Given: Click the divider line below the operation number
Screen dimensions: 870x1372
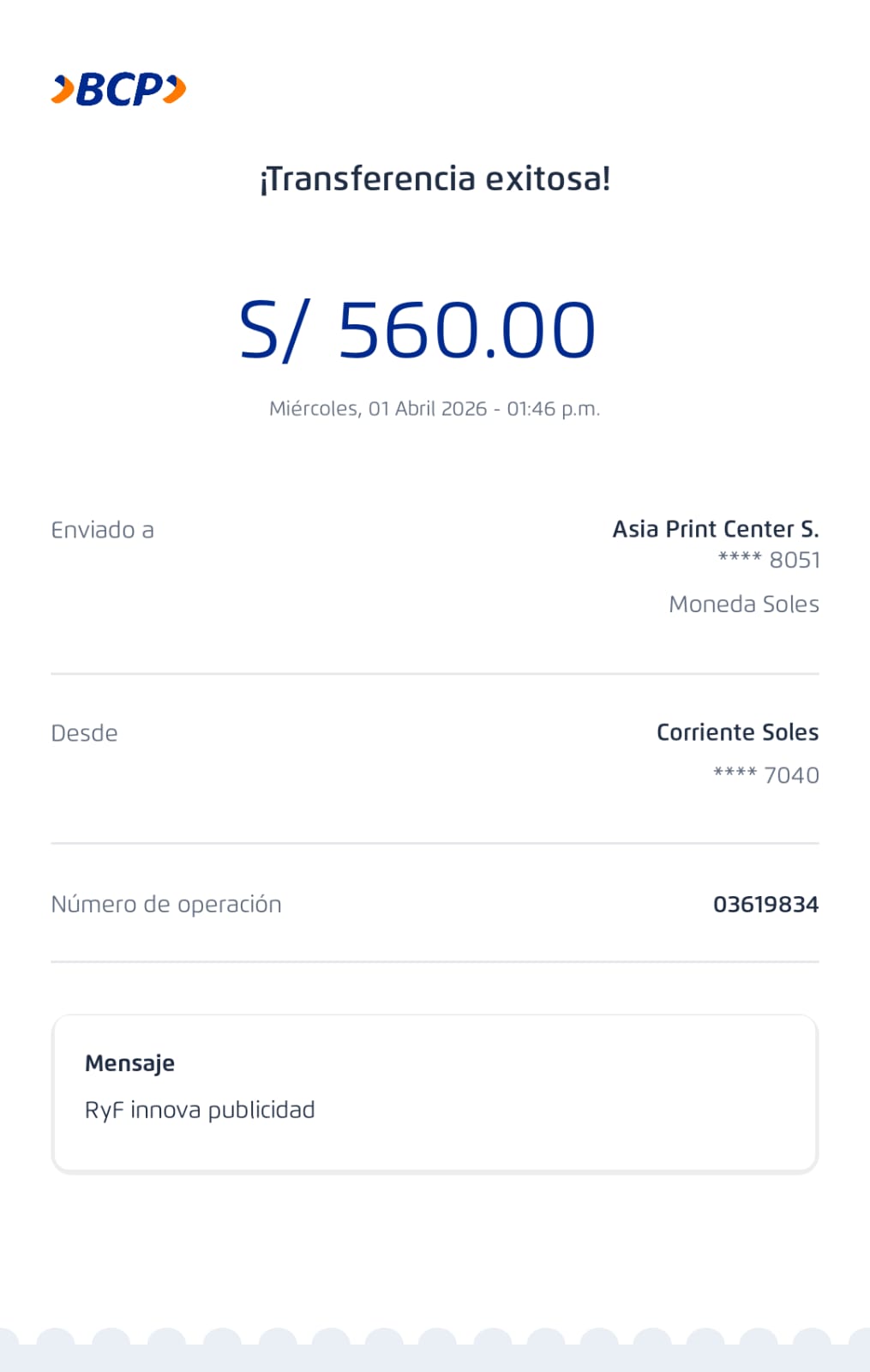Looking at the screenshot, I should pos(435,962).
